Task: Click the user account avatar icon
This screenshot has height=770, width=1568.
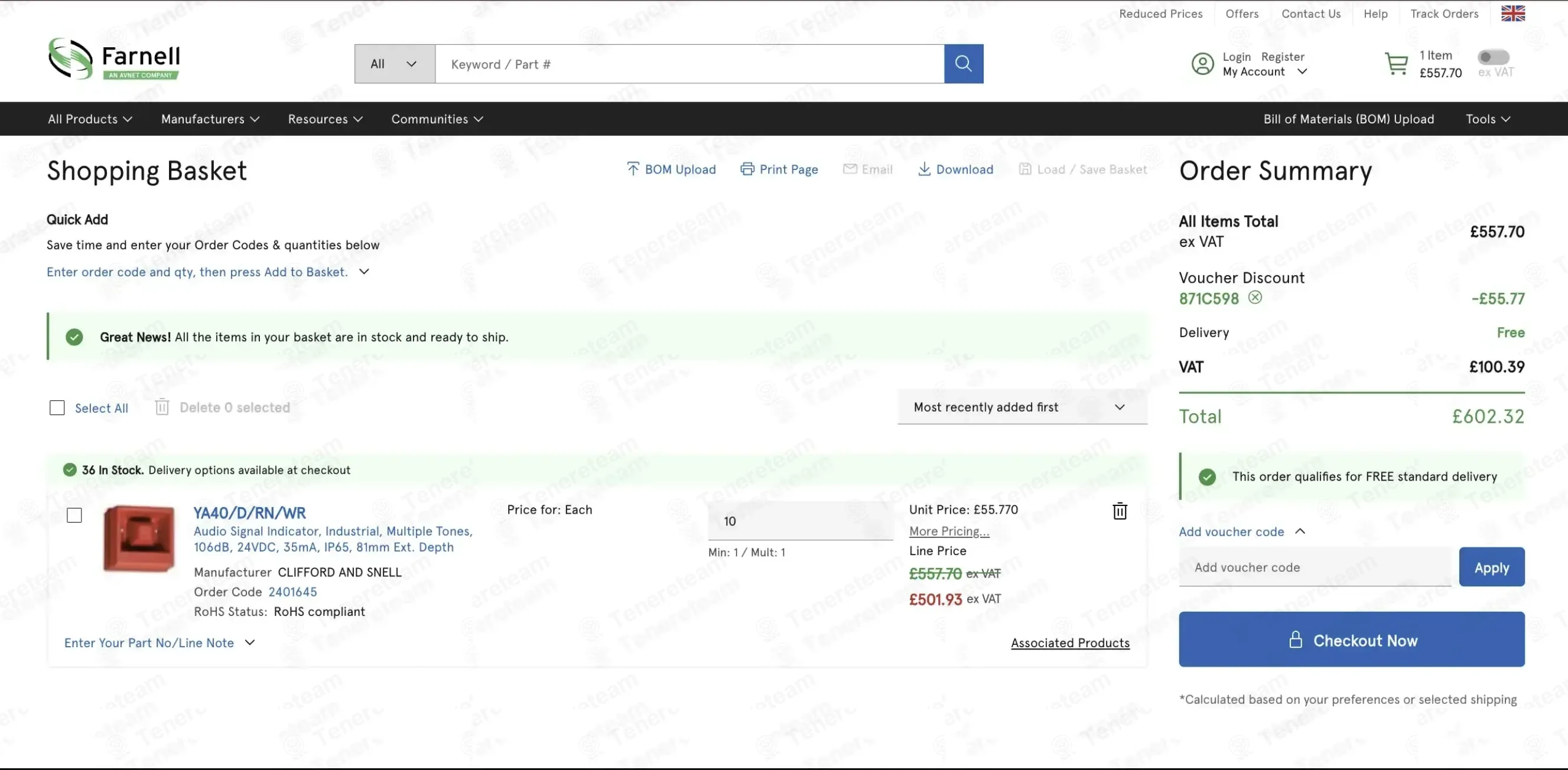Action: (x=1202, y=63)
